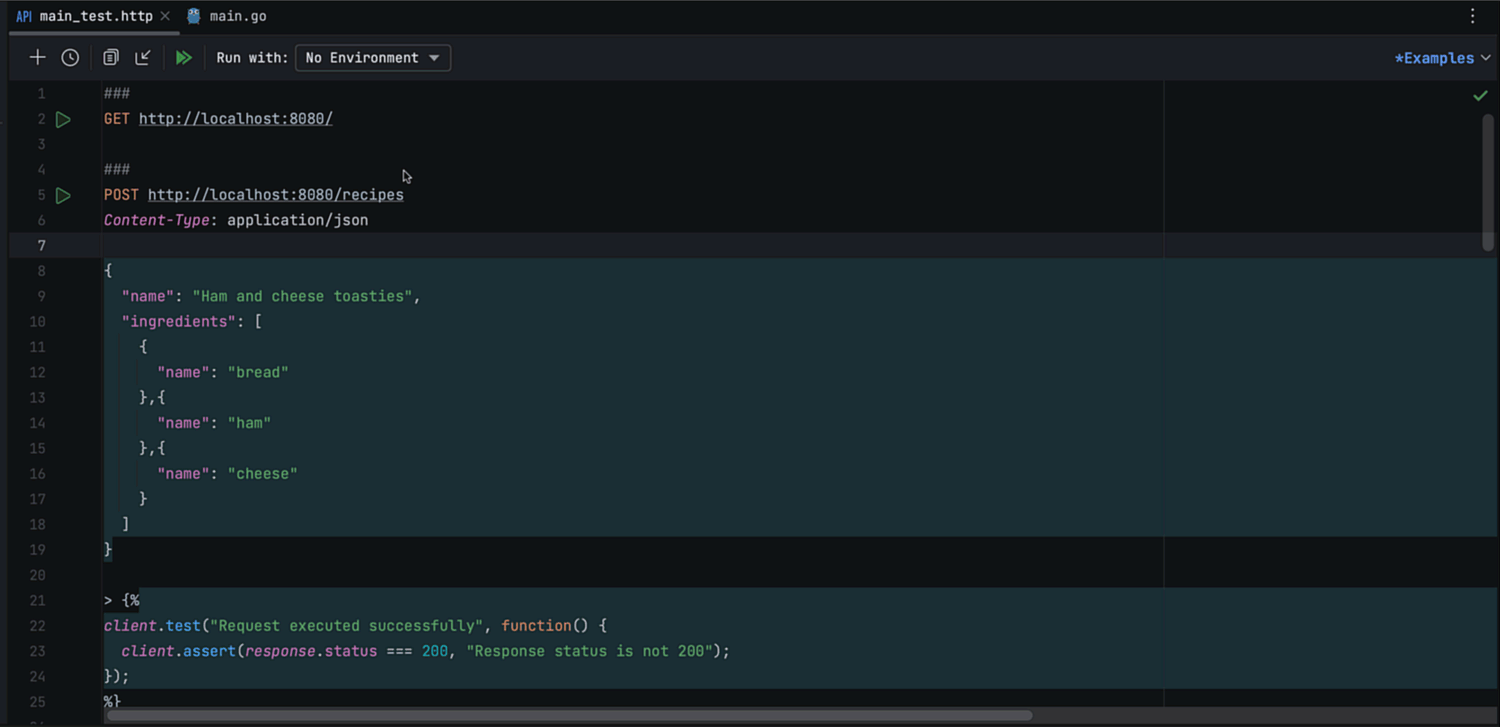Create a new HTTP request with the plus icon
Viewport: 1500px width, 727px height.
coord(37,57)
